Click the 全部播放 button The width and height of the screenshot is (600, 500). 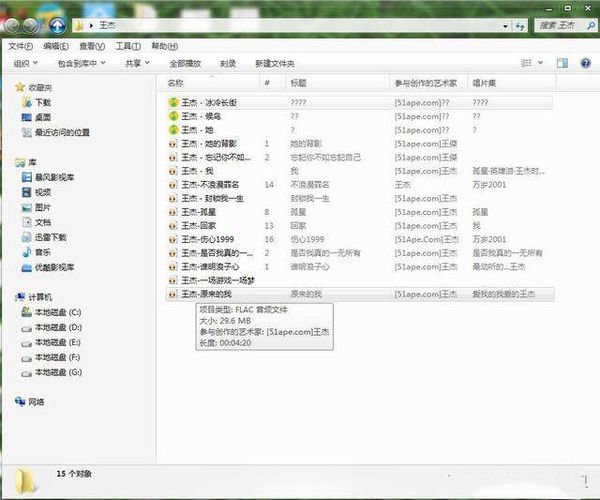point(185,64)
